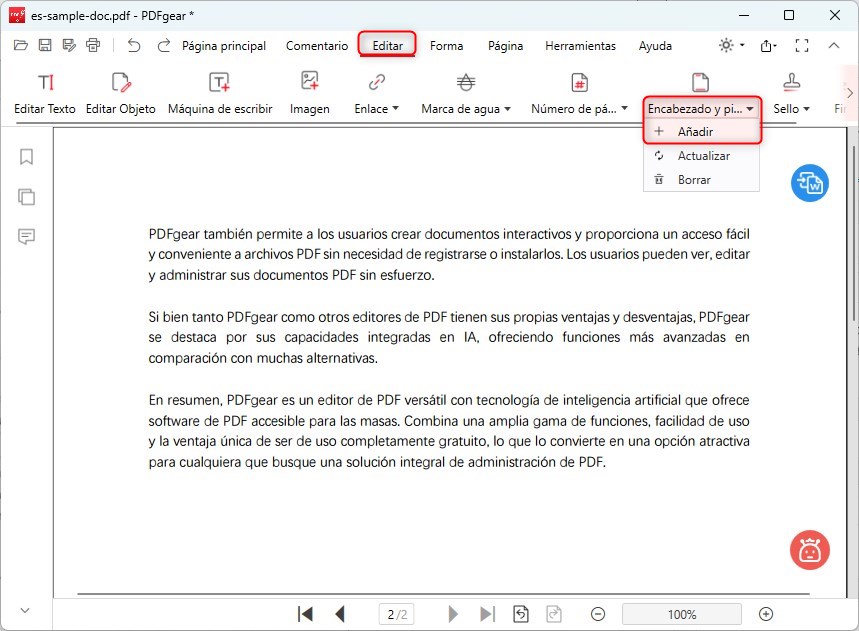Print the document with the printer icon

click(93, 45)
